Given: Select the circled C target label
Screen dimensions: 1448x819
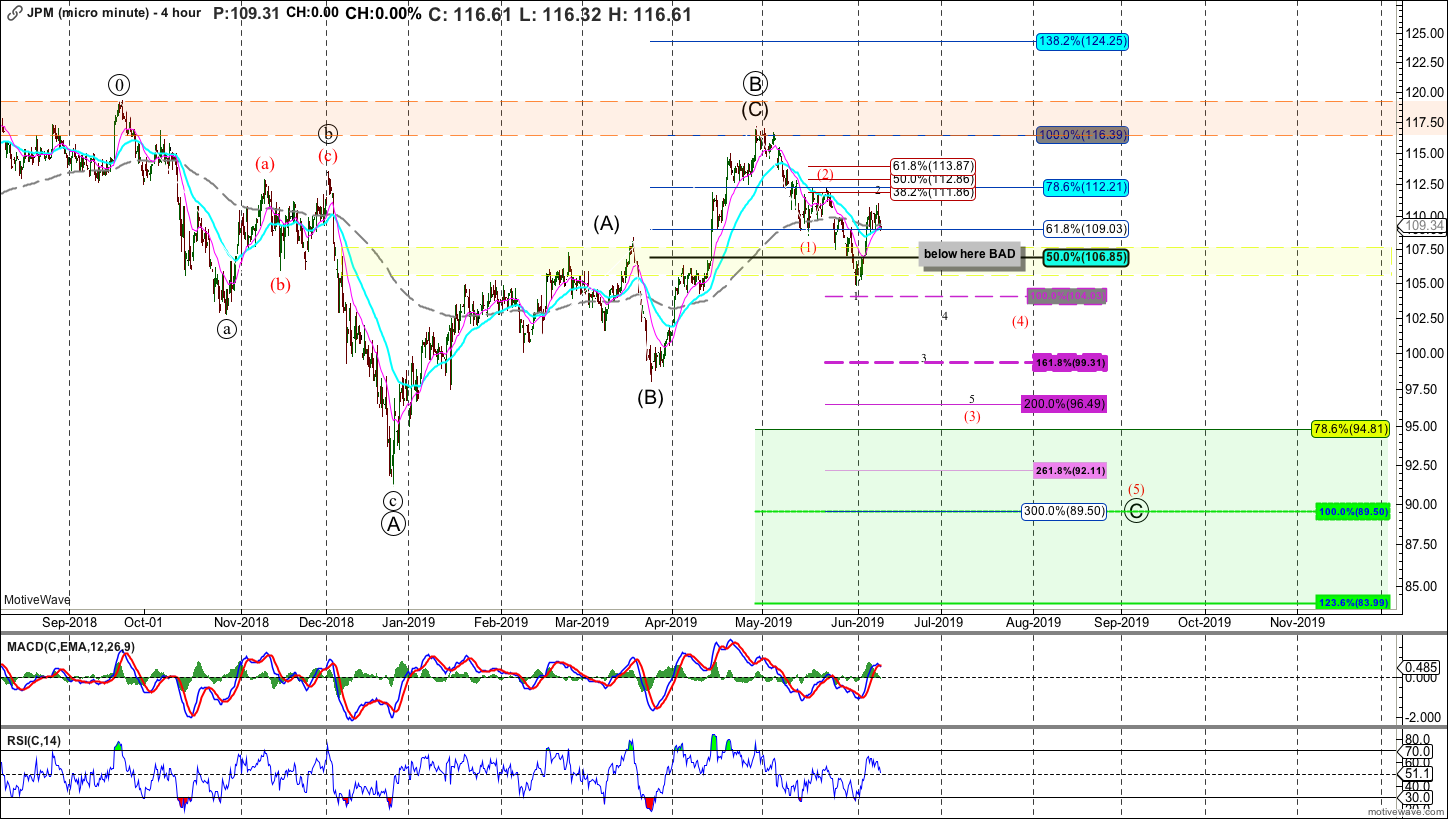Looking at the screenshot, I should pos(1137,511).
